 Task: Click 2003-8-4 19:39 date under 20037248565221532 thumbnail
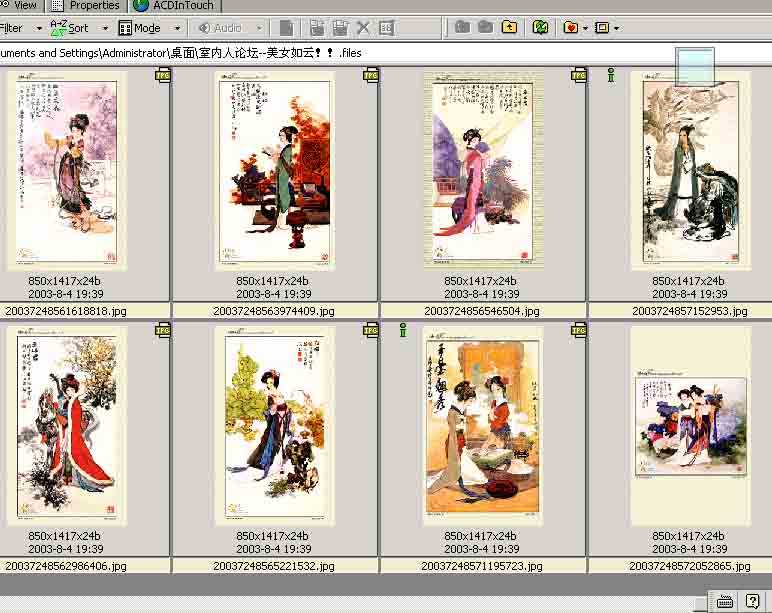click(274, 549)
